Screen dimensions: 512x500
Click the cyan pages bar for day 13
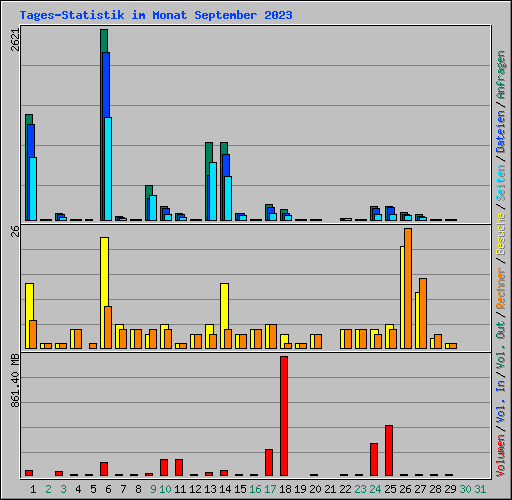click(213, 191)
